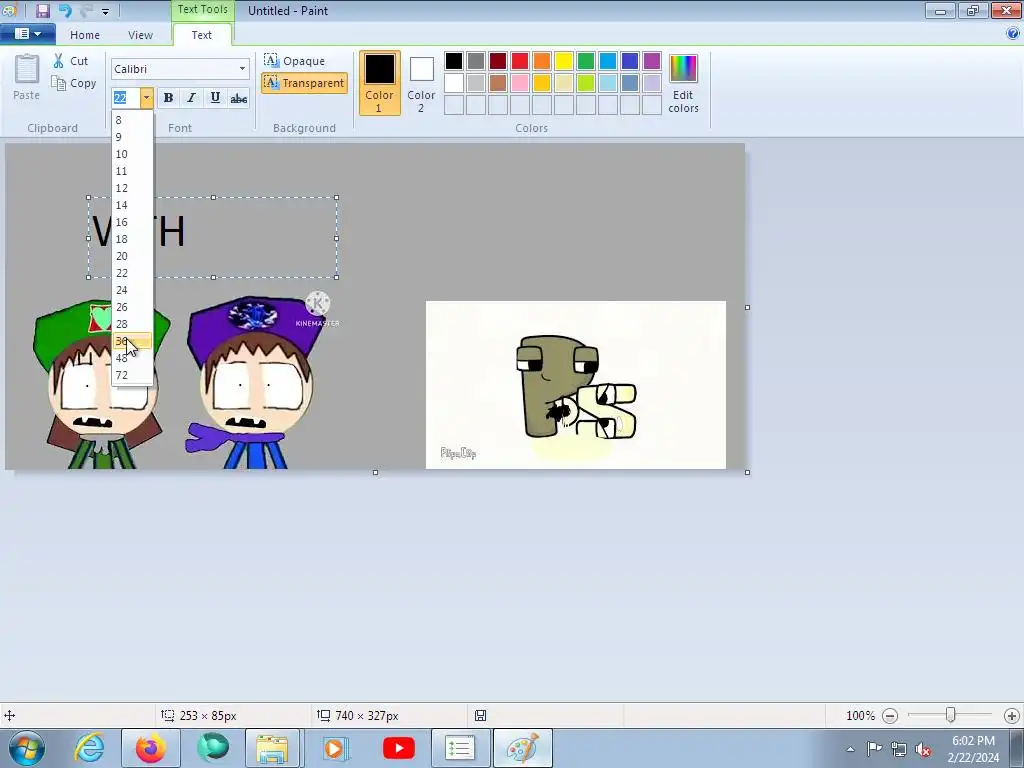Choose font size 26 from list

133,307
